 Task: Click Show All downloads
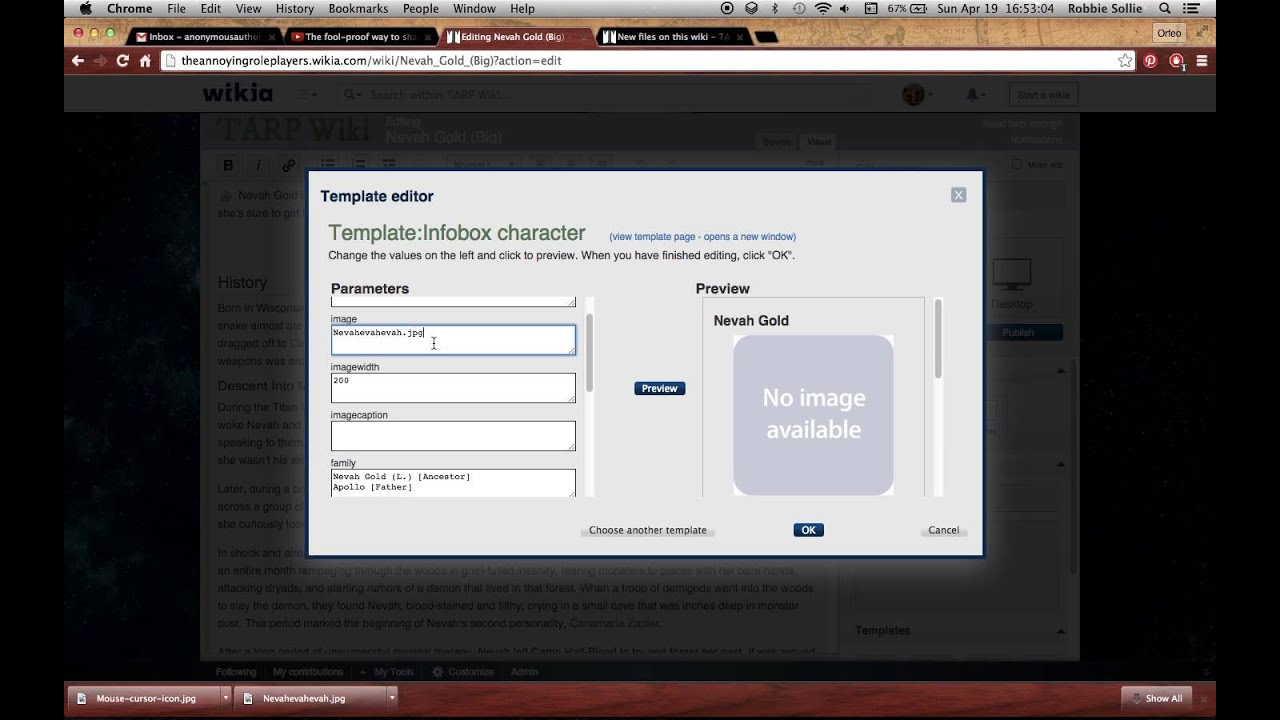[1156, 698]
